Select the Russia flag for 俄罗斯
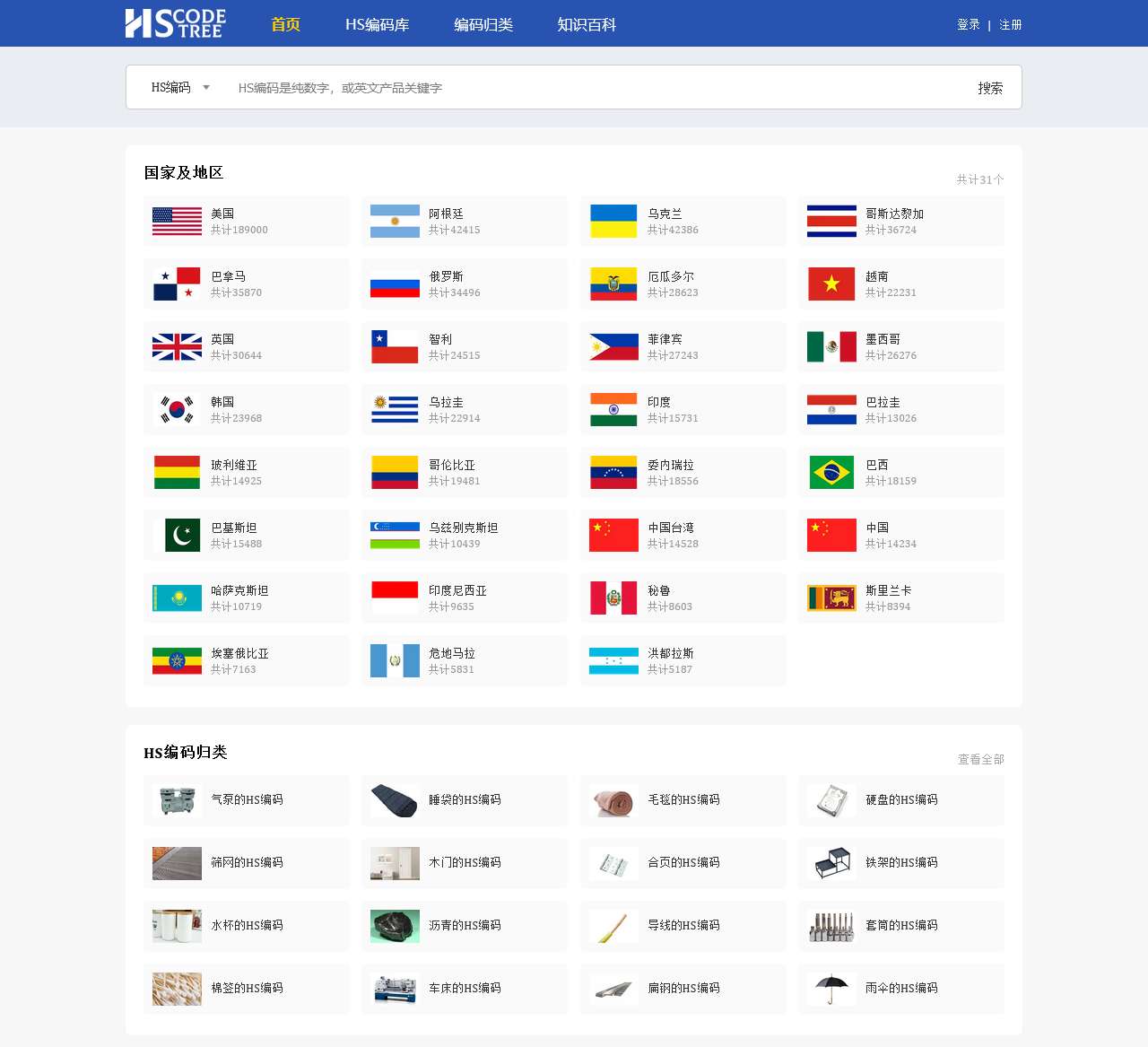This screenshot has width=1148, height=1047. point(395,284)
